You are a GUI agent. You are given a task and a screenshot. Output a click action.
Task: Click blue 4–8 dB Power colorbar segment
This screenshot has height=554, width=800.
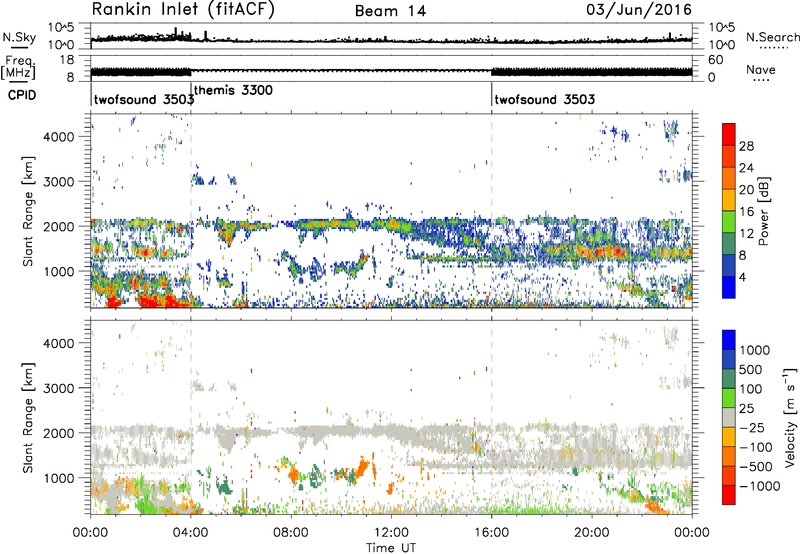click(729, 265)
